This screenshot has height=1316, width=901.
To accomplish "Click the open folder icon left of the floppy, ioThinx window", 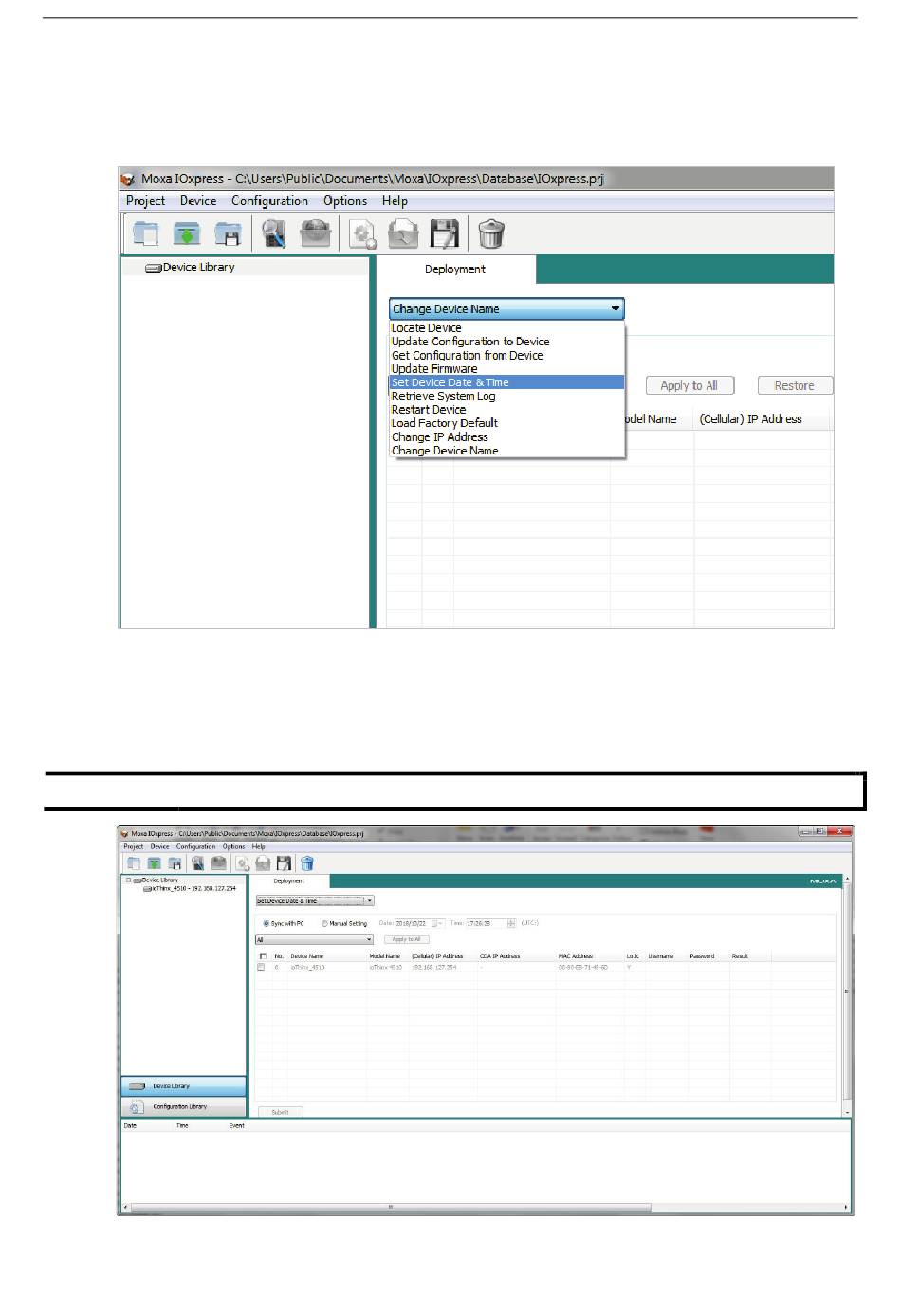I will point(263,863).
